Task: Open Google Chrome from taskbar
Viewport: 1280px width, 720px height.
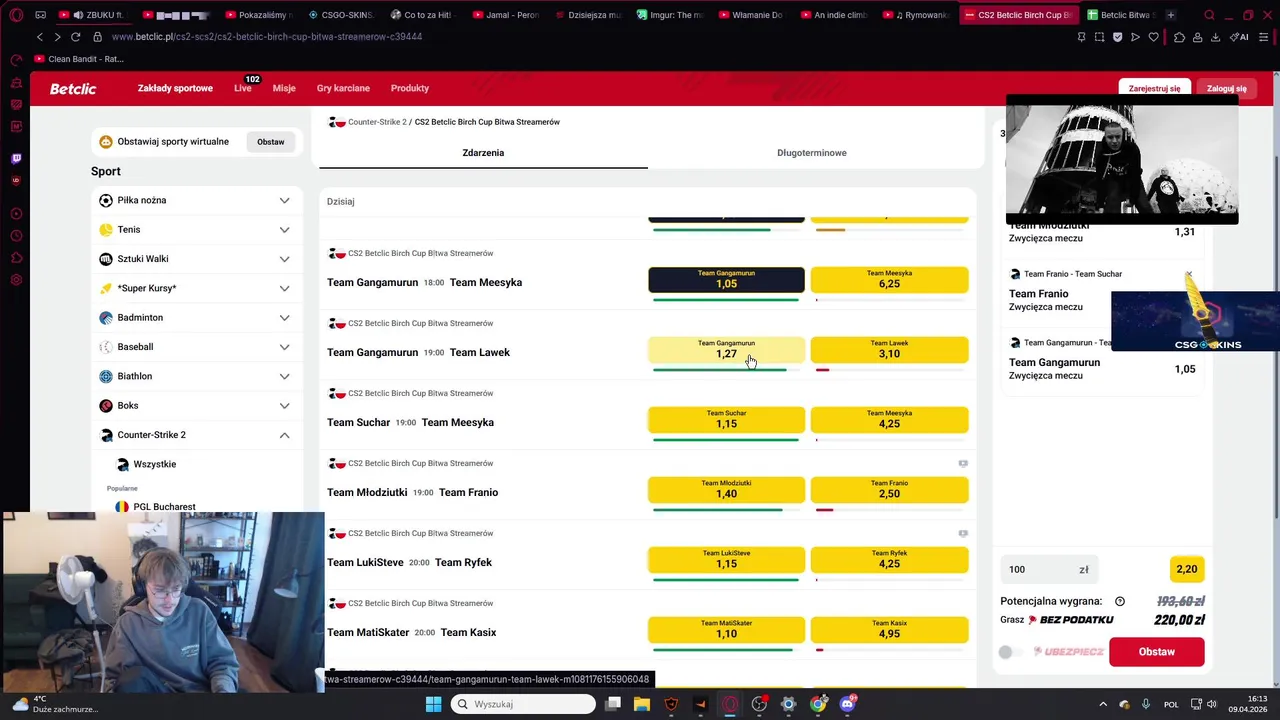Action: (x=818, y=704)
